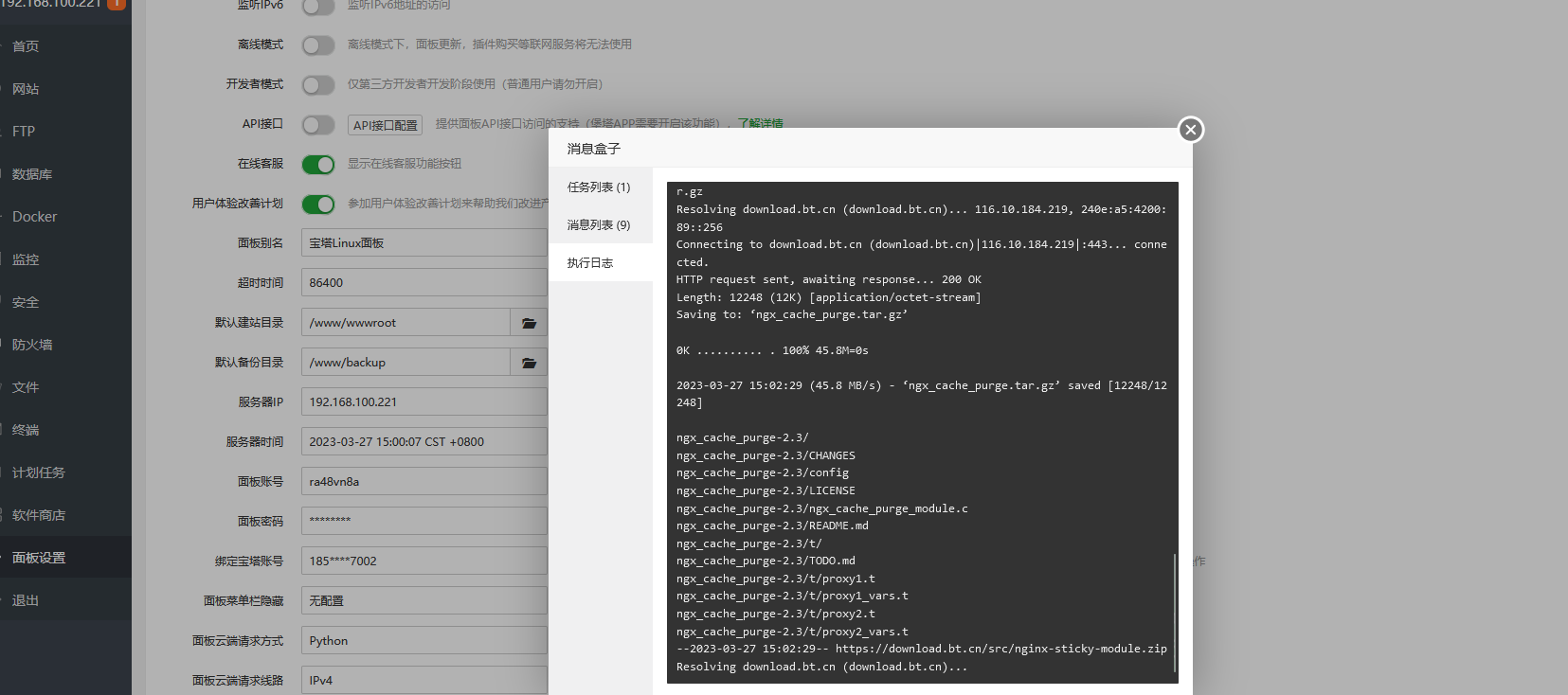Open the 了解详情 link
1568x695 pixels.
(x=761, y=123)
